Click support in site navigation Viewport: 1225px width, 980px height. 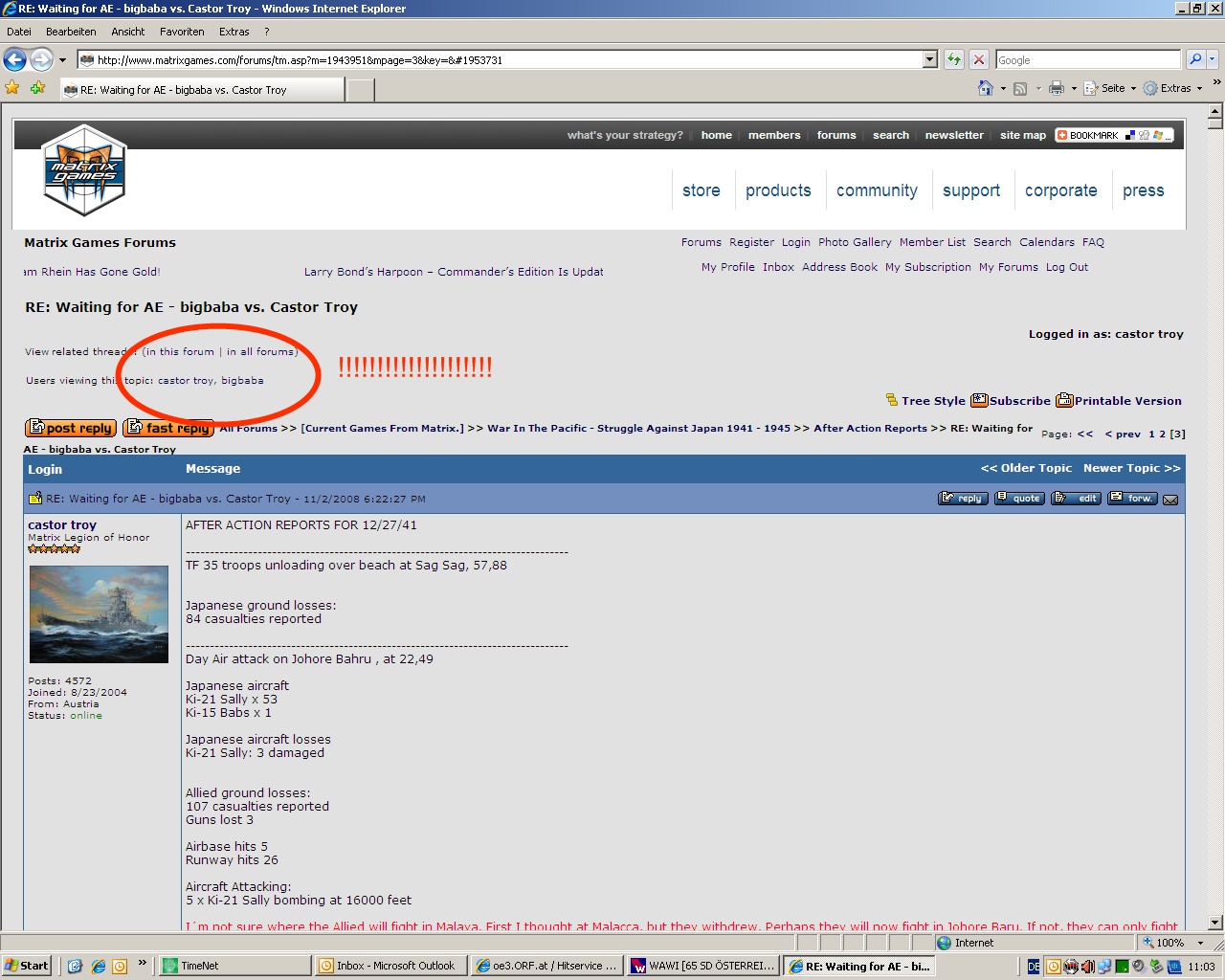coord(971,190)
